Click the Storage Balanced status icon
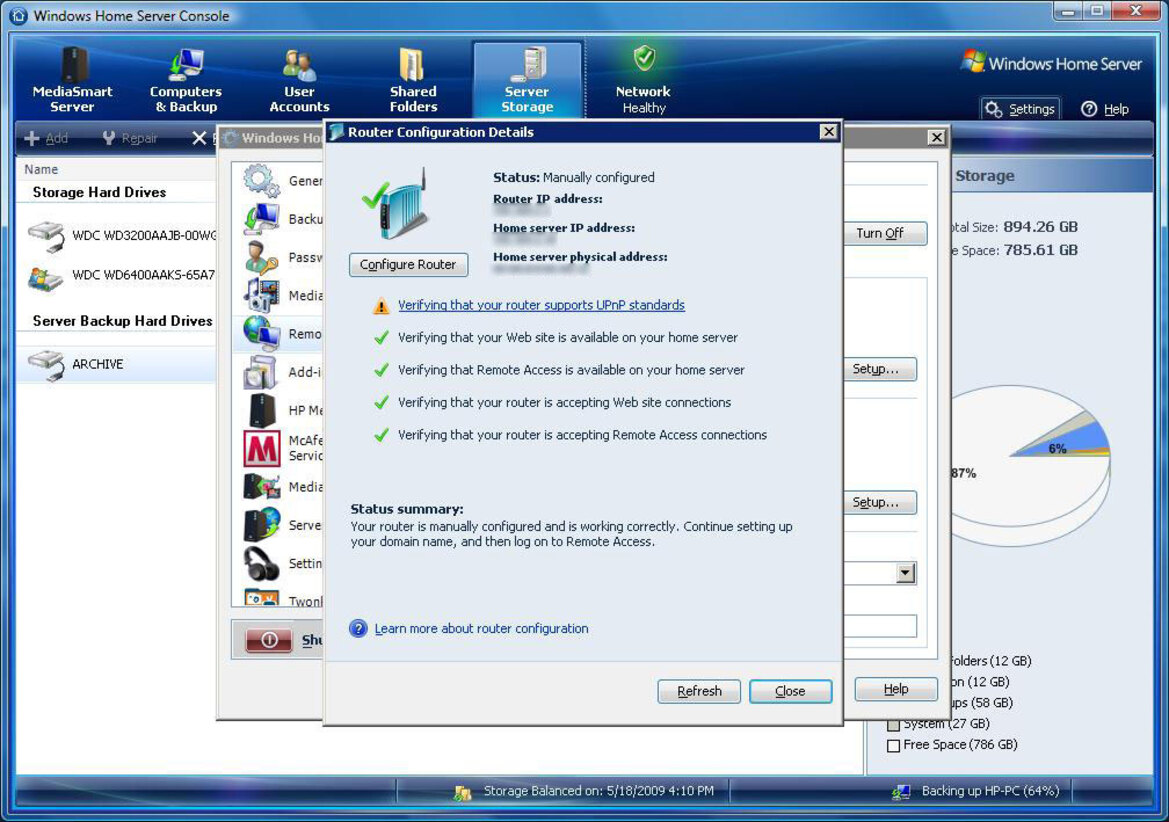The image size is (1169, 822). click(462, 792)
